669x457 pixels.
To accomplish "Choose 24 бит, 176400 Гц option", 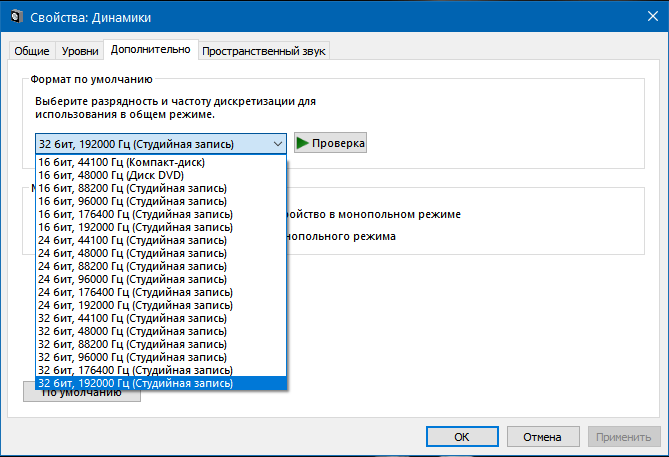I will [x=161, y=292].
